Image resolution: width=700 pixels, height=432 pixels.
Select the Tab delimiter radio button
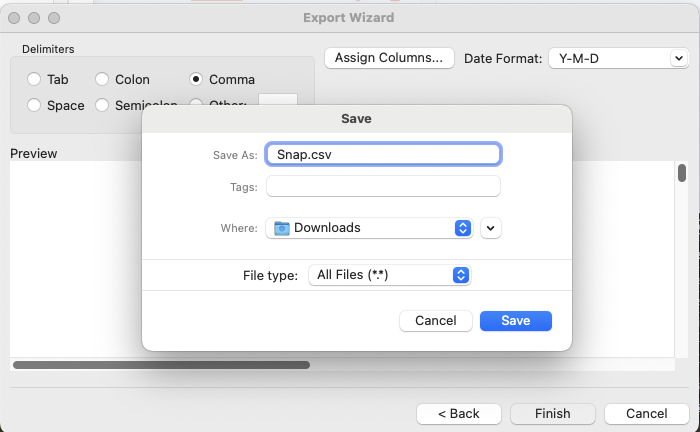(x=34, y=79)
